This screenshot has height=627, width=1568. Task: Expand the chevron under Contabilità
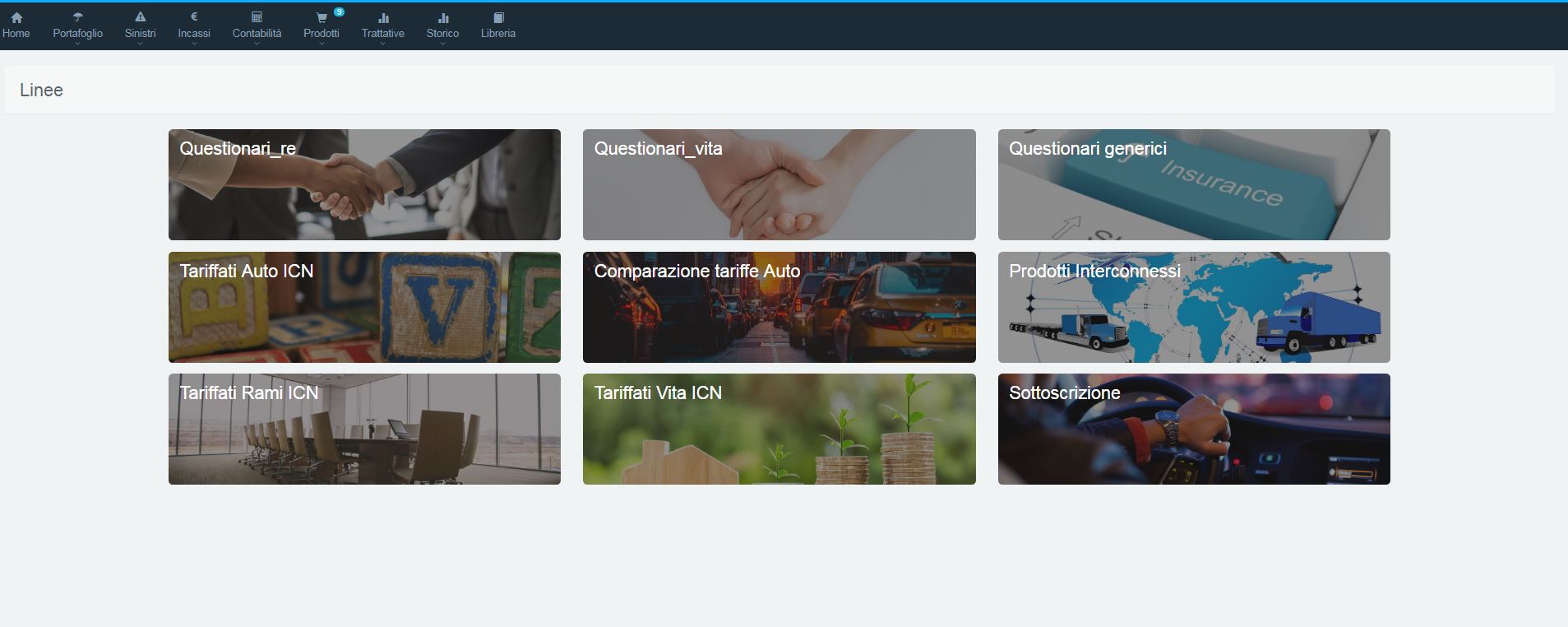click(x=257, y=44)
